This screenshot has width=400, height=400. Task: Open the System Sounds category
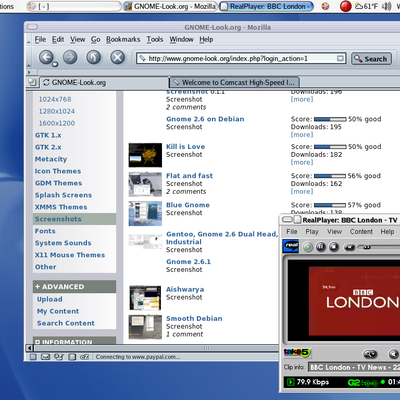click(63, 243)
